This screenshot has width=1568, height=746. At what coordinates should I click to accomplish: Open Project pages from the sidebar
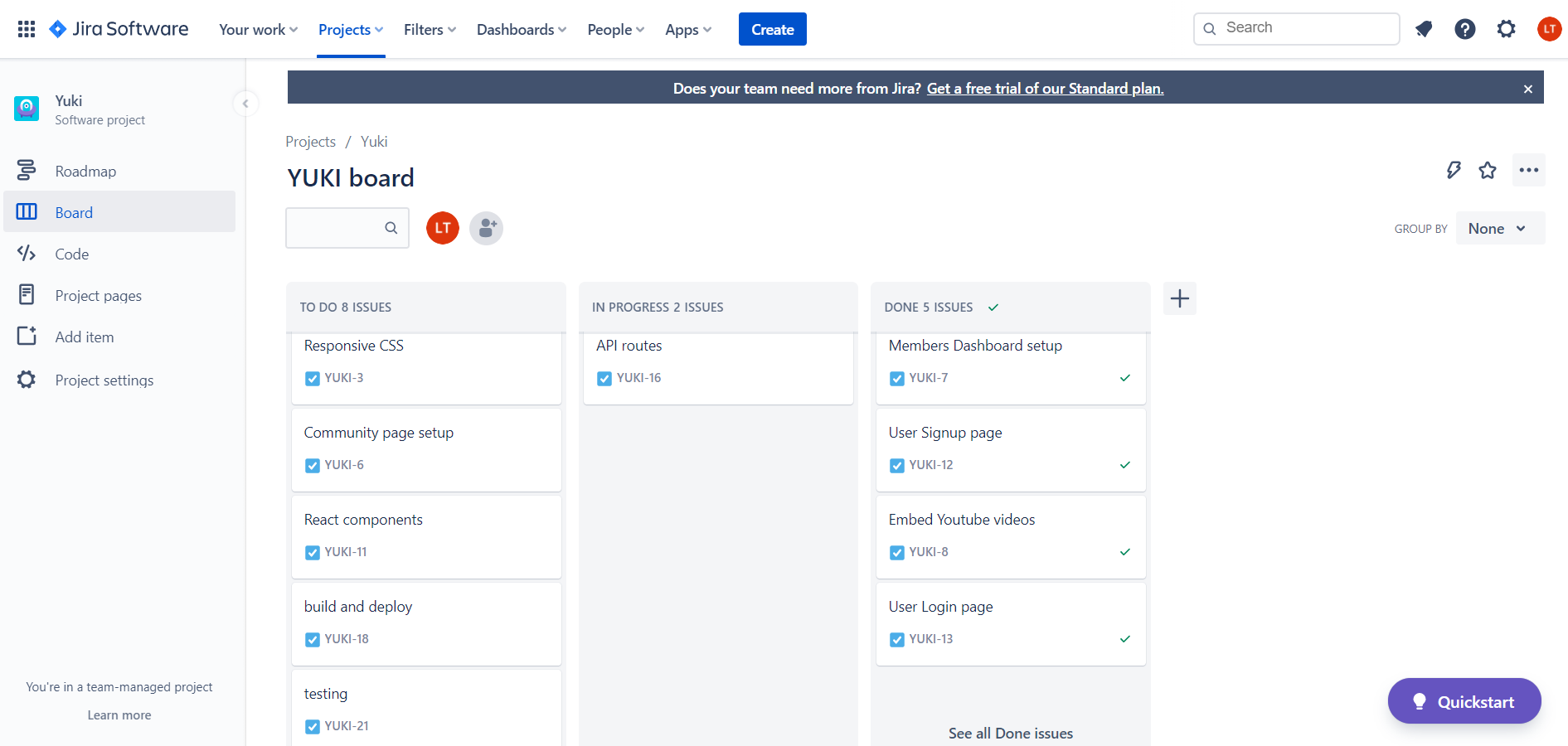(x=98, y=295)
